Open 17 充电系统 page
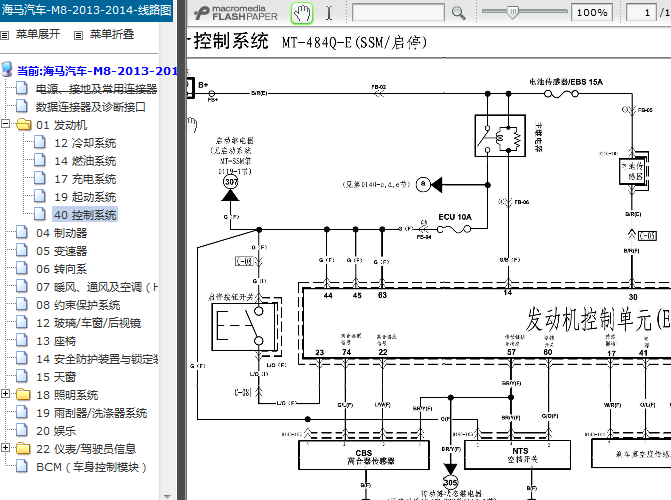Screen dimensions: 671x500 85,179
